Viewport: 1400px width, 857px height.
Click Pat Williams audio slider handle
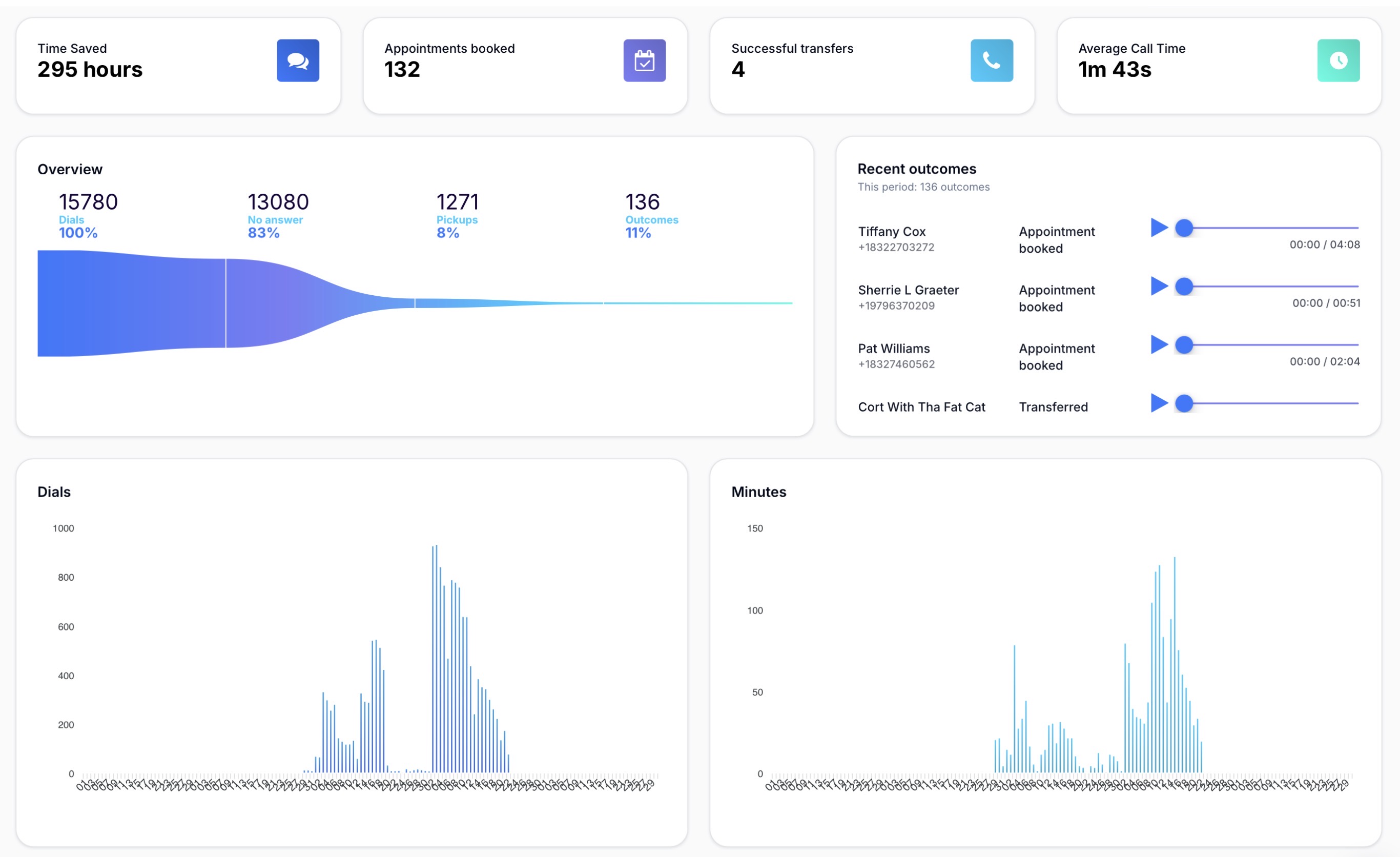pyautogui.click(x=1184, y=345)
